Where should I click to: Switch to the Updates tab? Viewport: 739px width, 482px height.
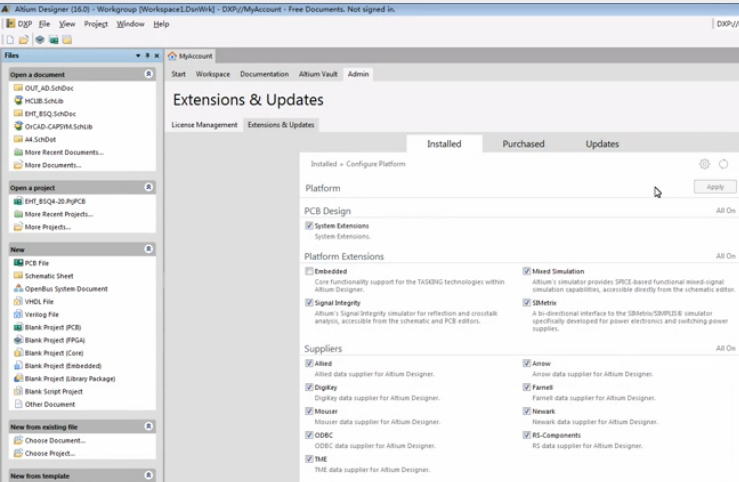602,144
